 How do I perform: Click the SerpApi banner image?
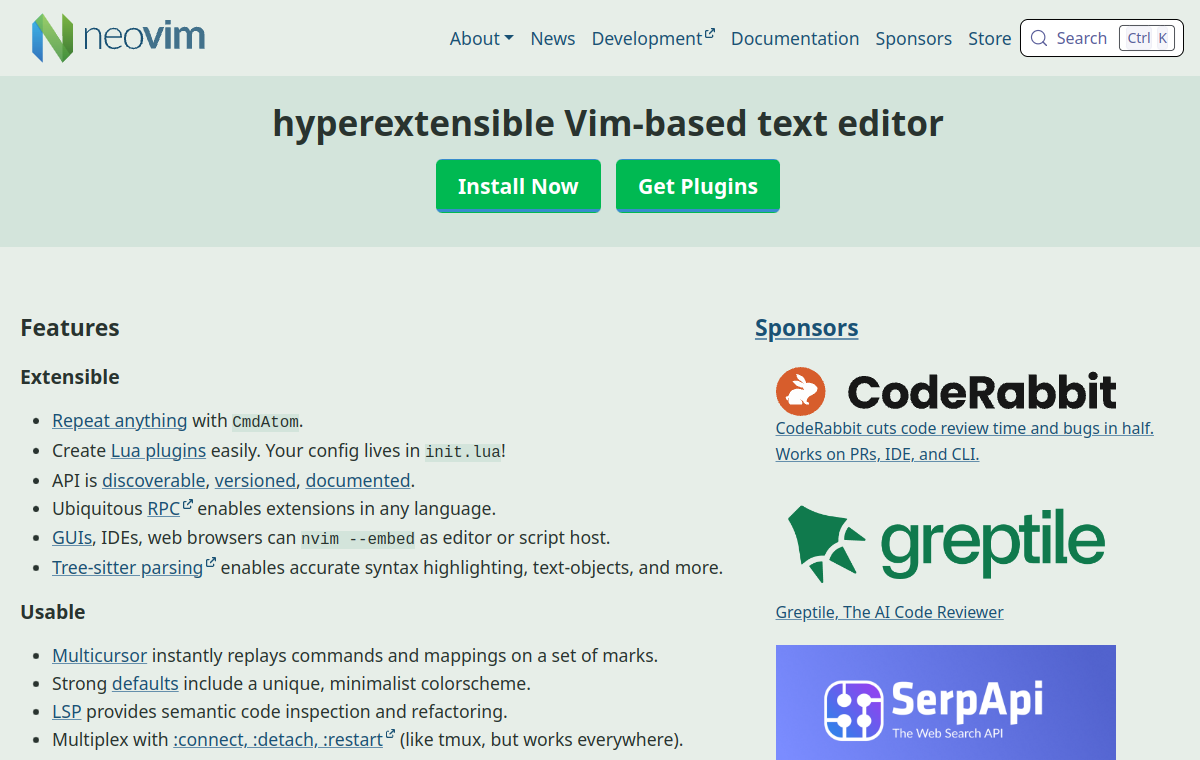tap(946, 702)
